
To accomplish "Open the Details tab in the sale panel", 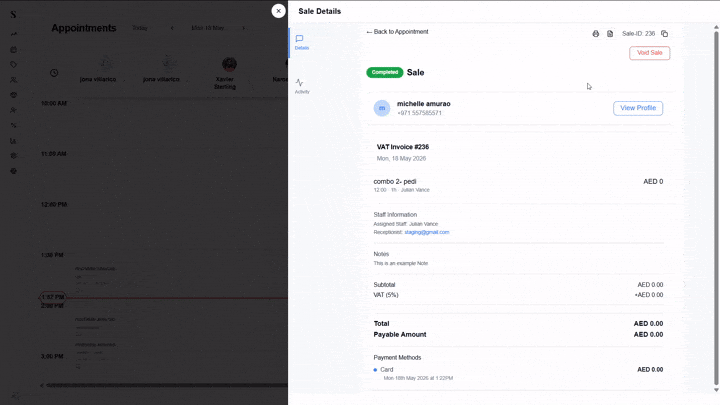I will (x=302, y=42).
